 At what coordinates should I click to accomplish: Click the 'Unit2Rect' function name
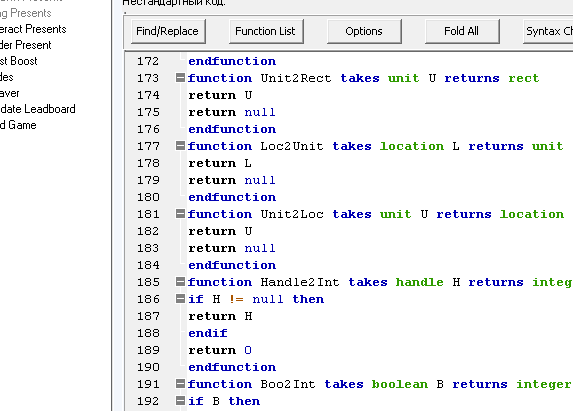click(x=296, y=78)
